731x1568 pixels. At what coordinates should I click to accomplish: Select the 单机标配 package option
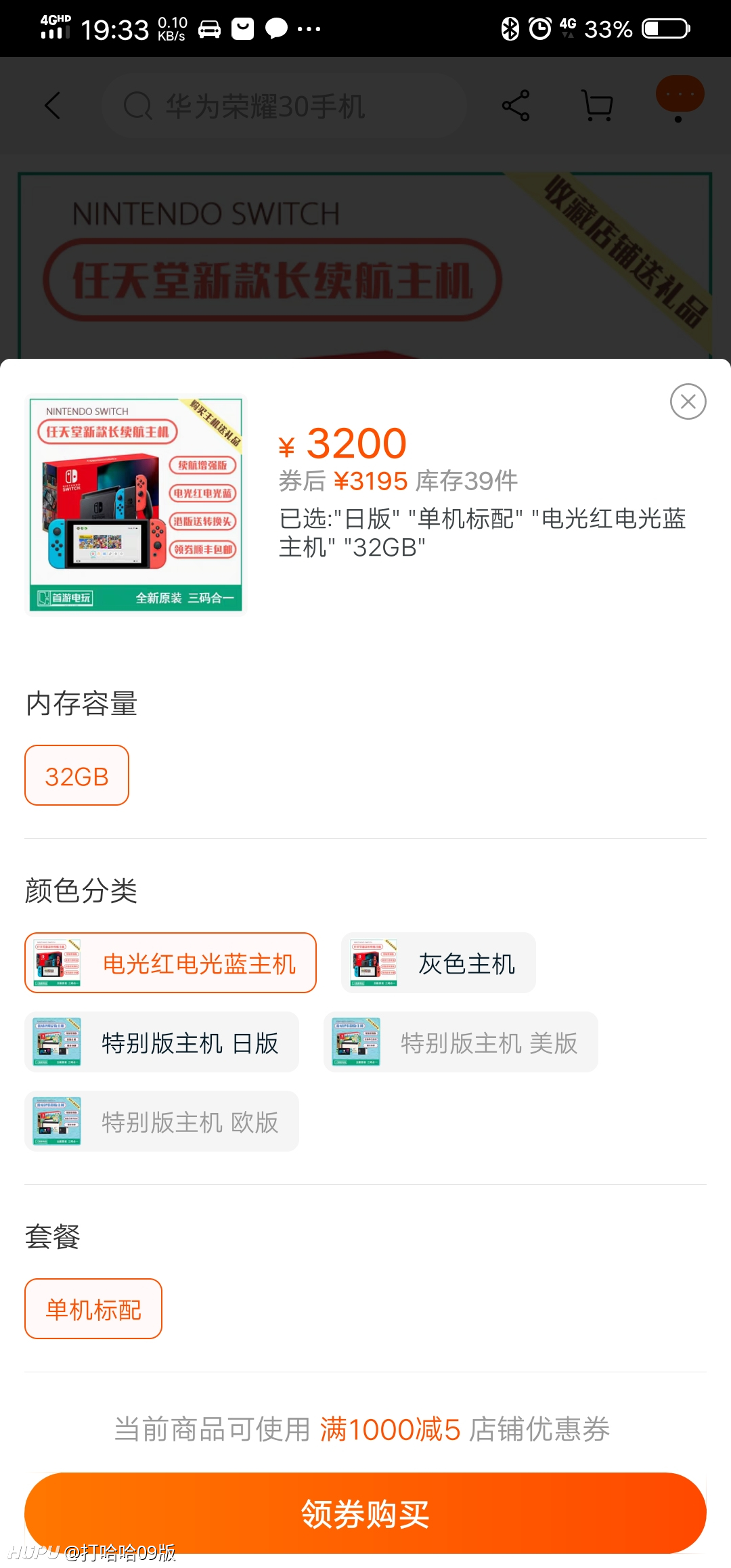[93, 1309]
